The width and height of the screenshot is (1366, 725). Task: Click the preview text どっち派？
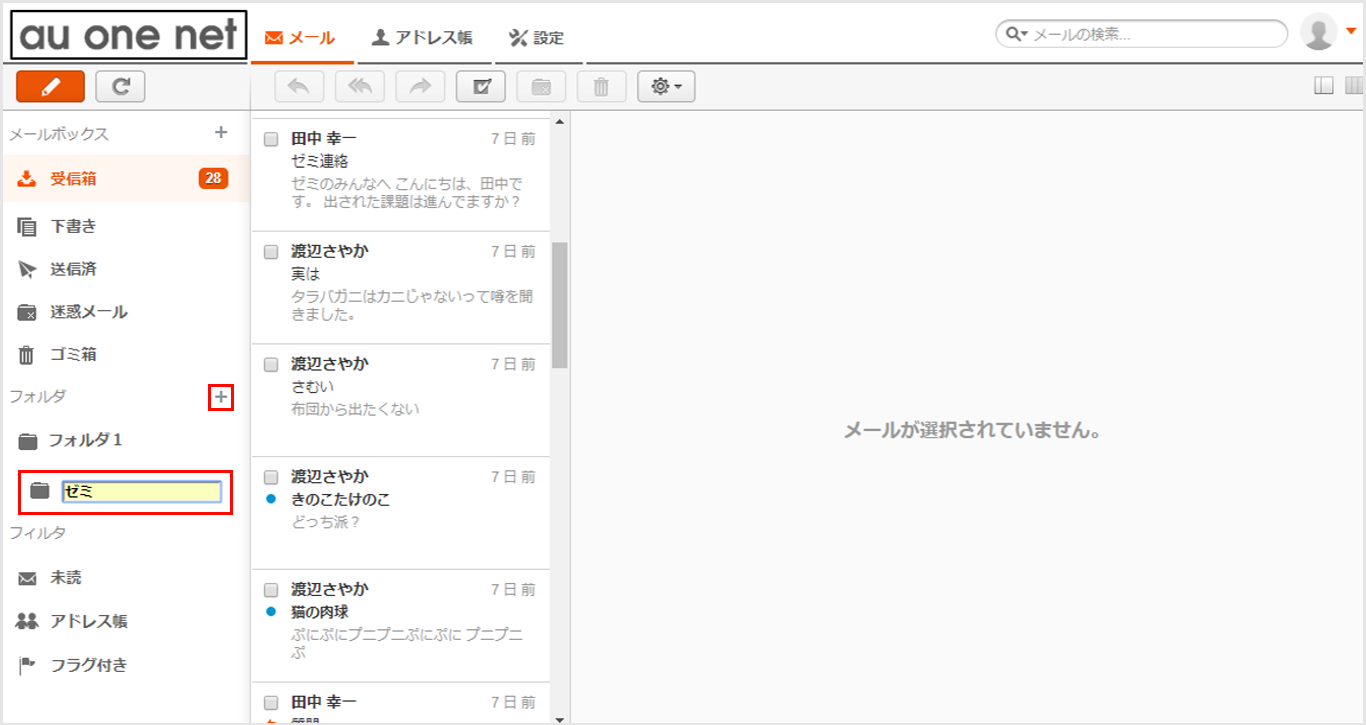326,522
